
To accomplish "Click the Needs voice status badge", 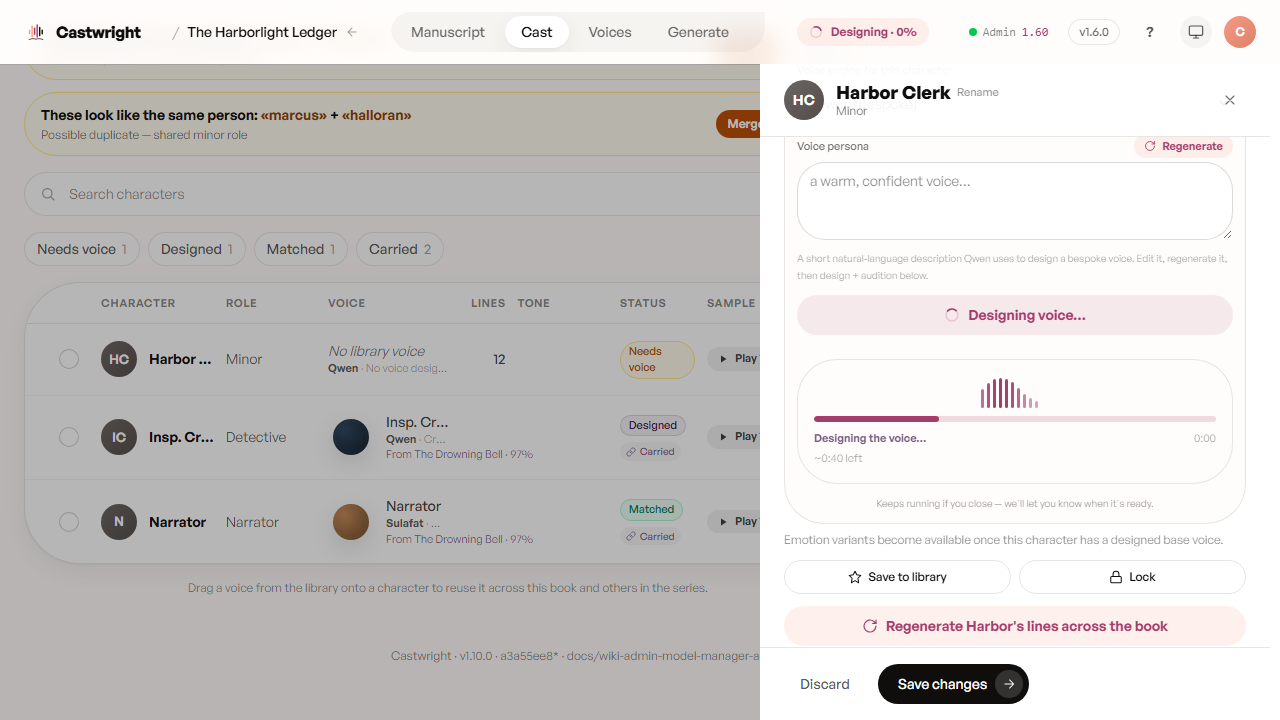I will click(657, 359).
